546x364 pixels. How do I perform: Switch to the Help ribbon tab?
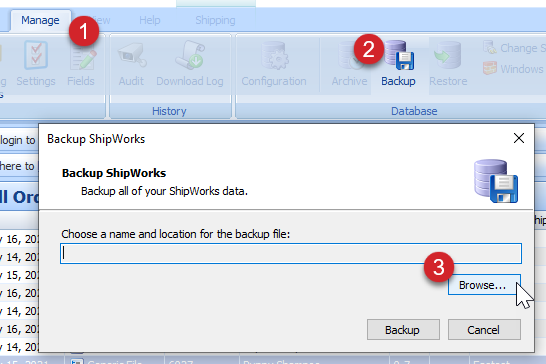pyautogui.click(x=150, y=21)
